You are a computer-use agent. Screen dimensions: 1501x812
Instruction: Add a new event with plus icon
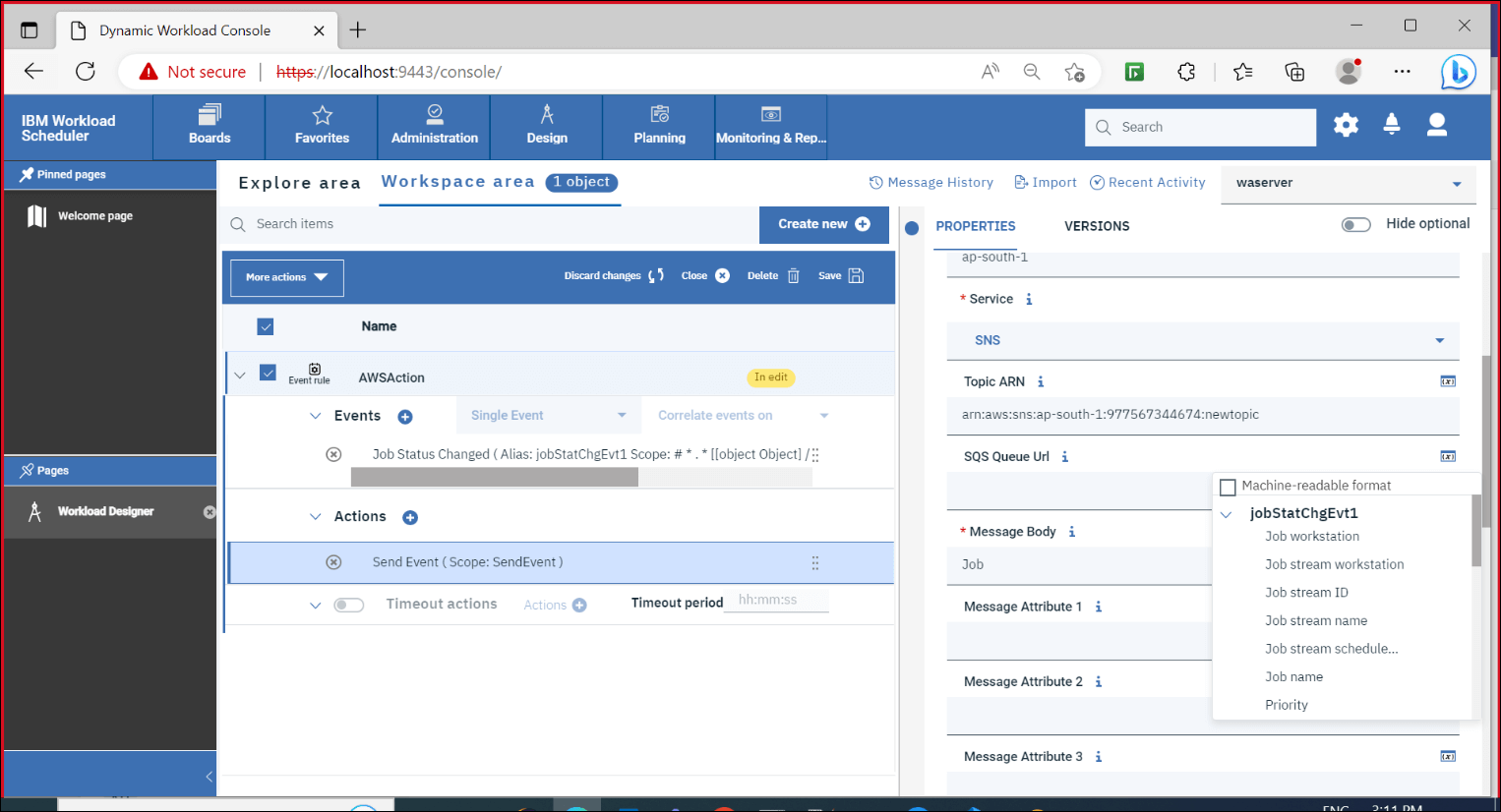(x=405, y=417)
